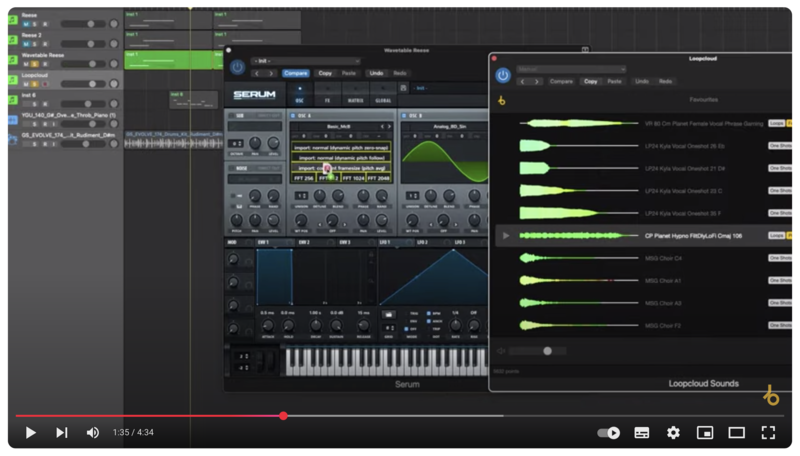Play the YouTube video

(30, 433)
